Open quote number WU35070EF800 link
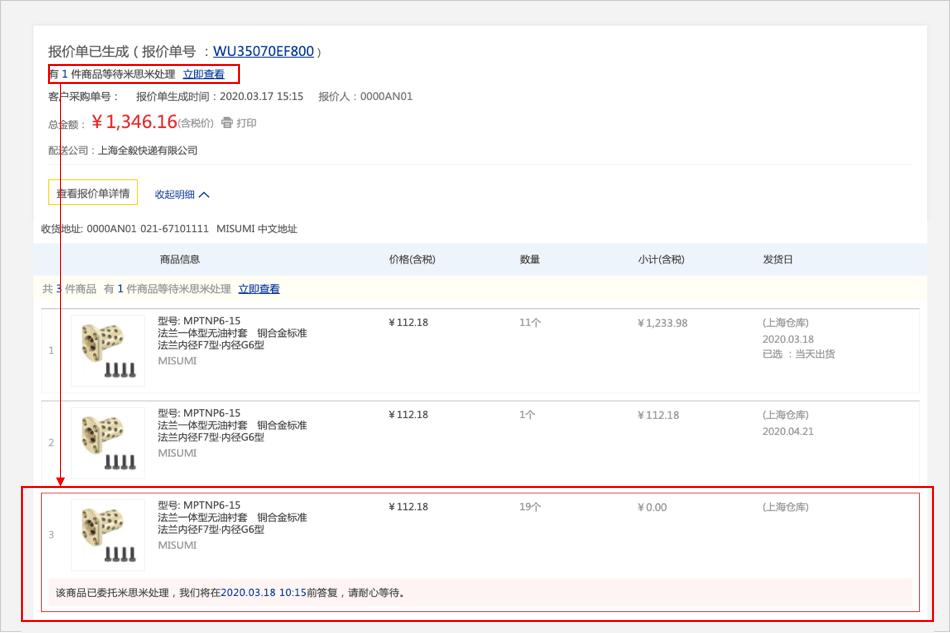Viewport: 950px width, 633px height. (263, 51)
